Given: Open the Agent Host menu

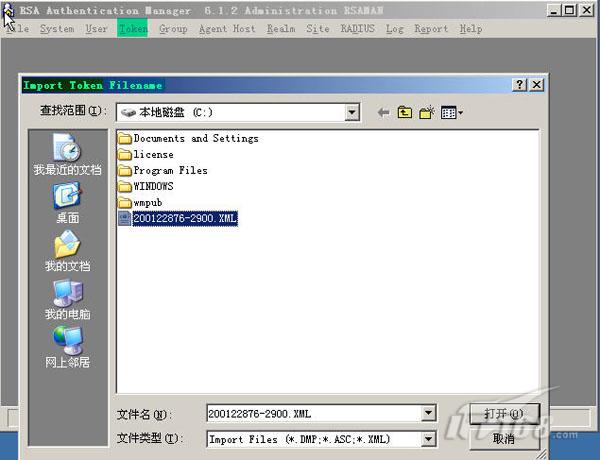Looking at the screenshot, I should 227,29.
